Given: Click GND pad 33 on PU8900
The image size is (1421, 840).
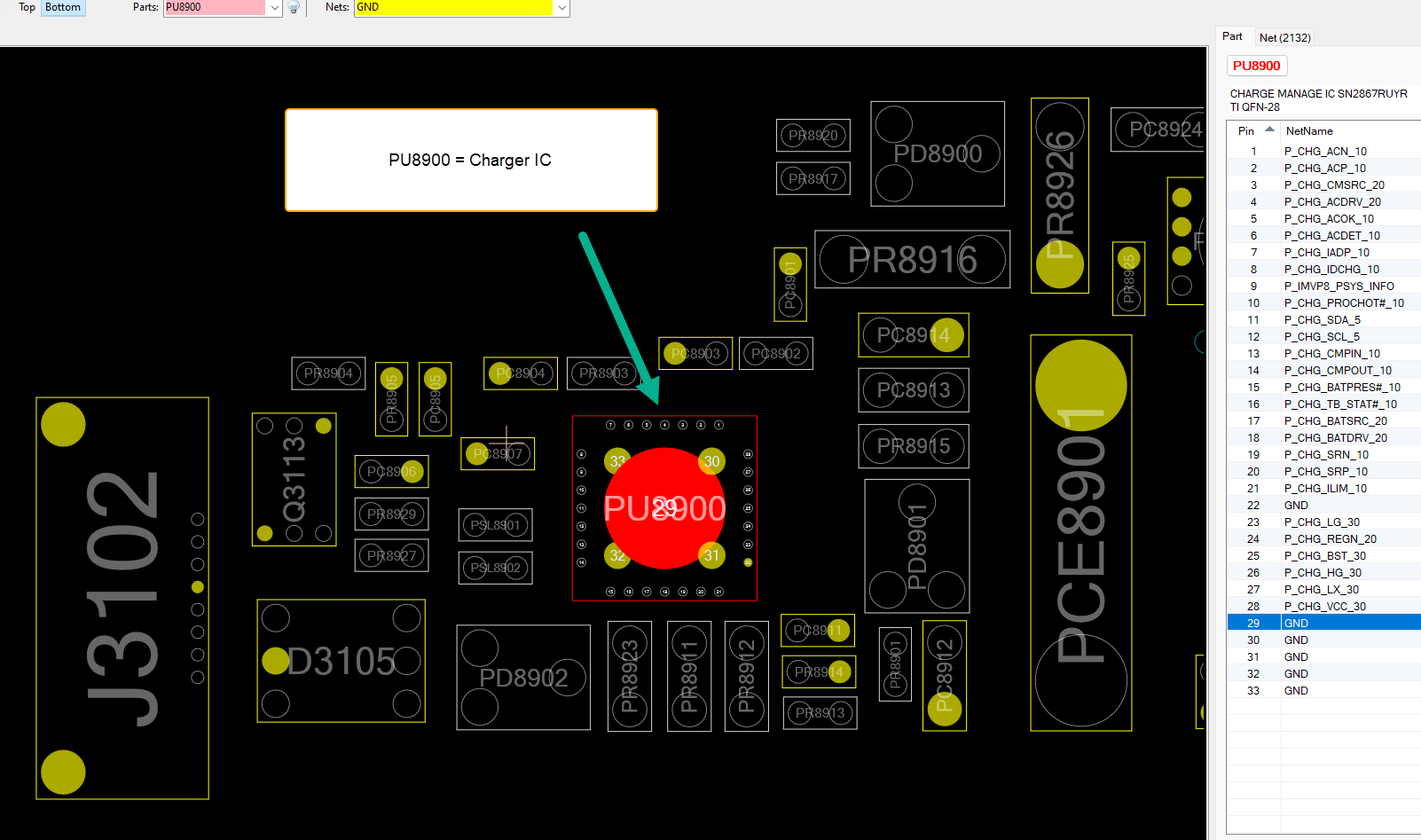Looking at the screenshot, I should (x=617, y=461).
